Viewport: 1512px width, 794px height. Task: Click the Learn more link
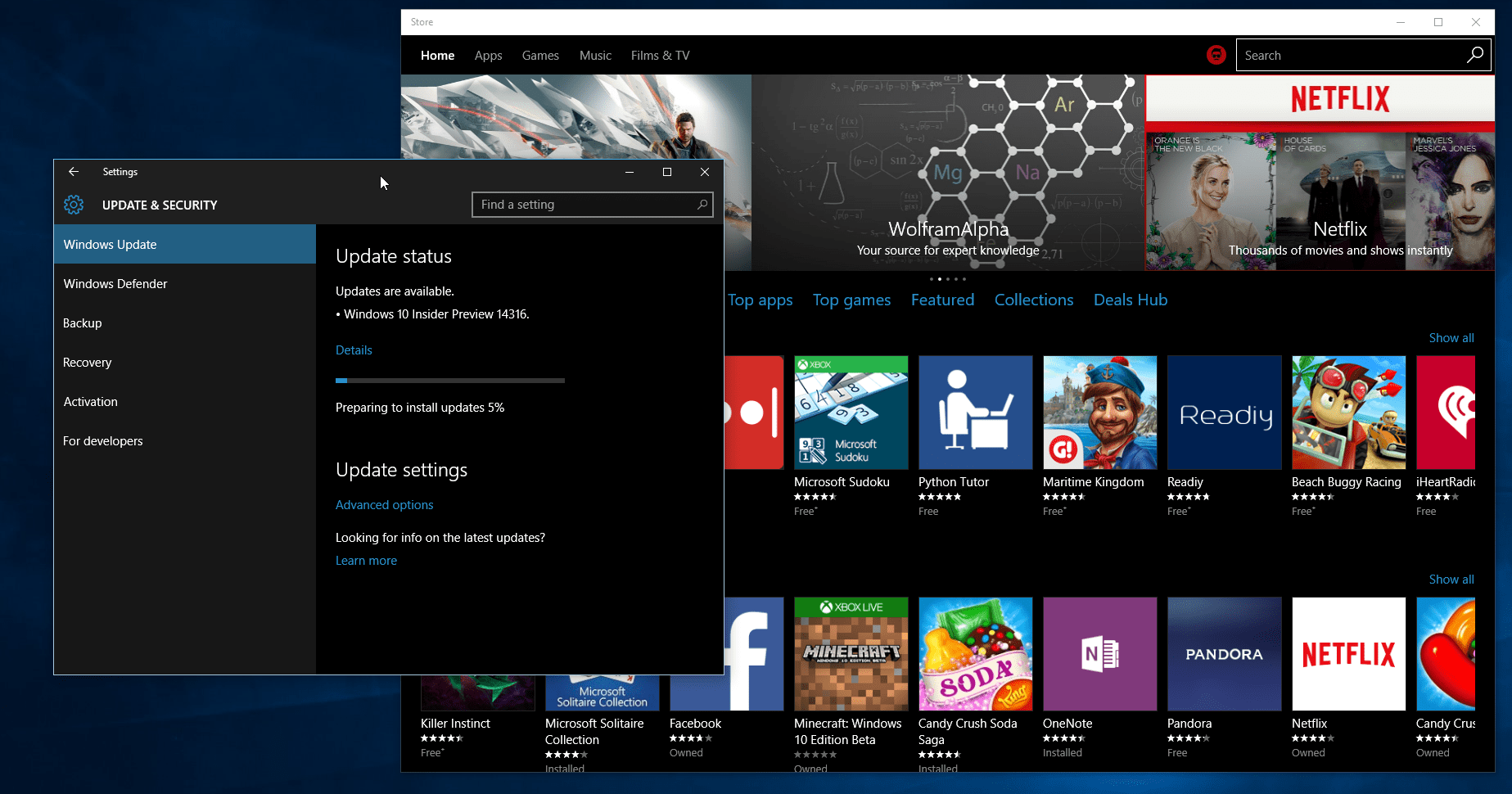366,560
